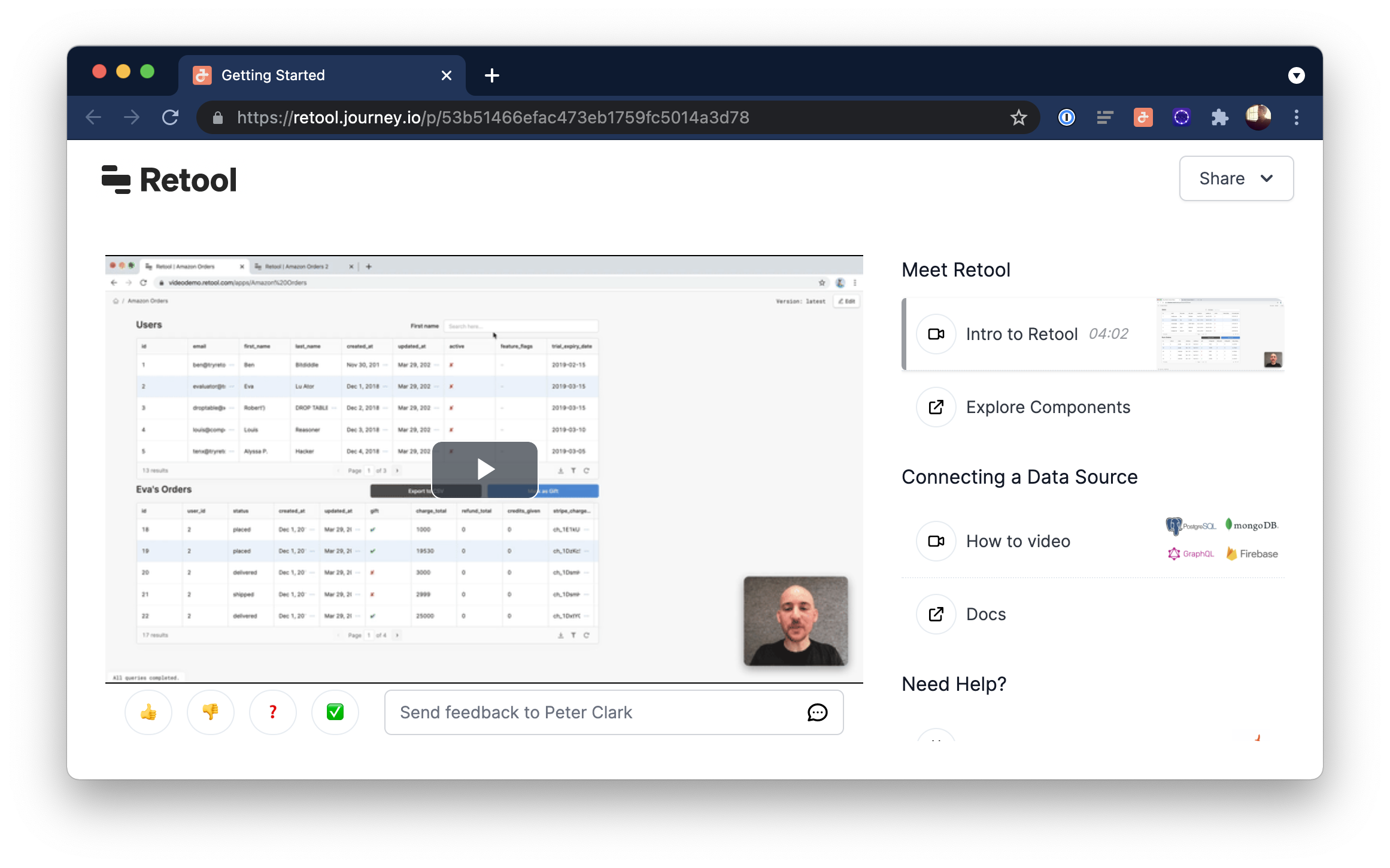Open the tab search dropdown arrow
1390x868 pixels.
(x=1296, y=75)
